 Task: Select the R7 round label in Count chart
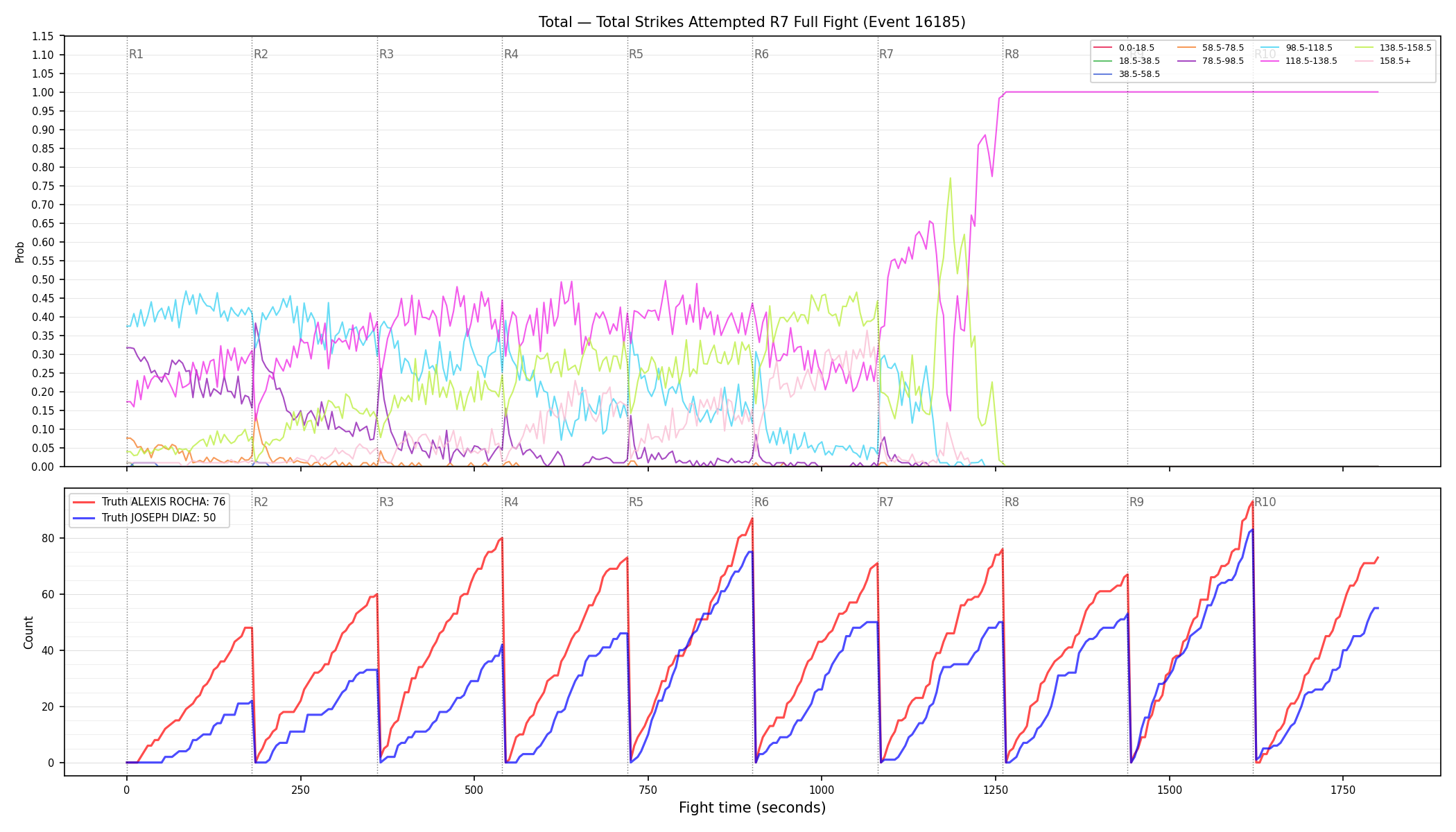[x=886, y=502]
